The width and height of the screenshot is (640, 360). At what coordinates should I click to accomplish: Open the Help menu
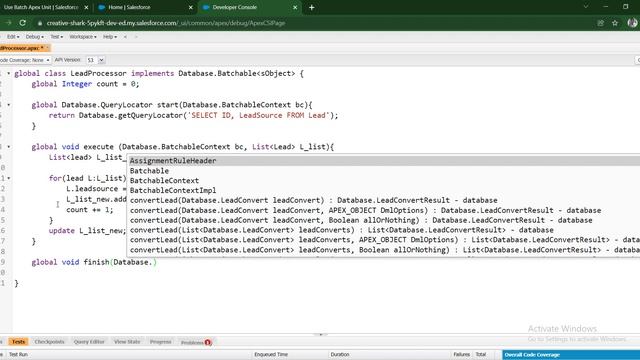[x=109, y=37]
